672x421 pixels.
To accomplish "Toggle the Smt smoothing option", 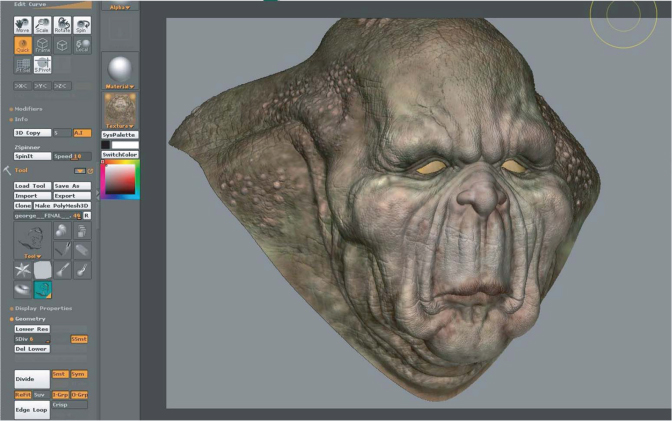I will click(59, 374).
